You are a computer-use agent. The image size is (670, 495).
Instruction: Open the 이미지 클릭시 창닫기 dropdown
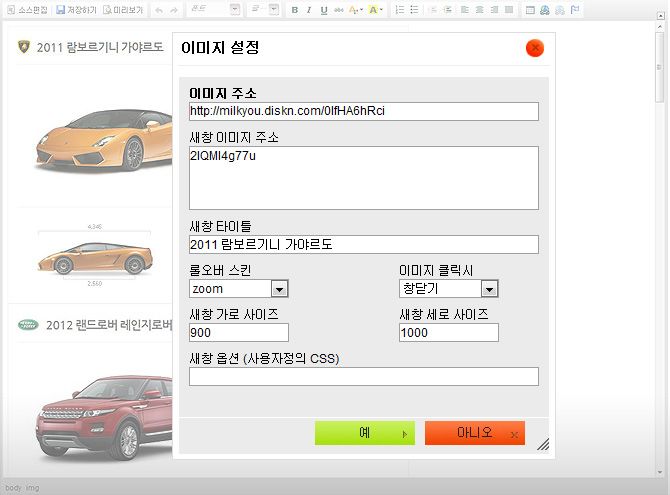coord(448,289)
